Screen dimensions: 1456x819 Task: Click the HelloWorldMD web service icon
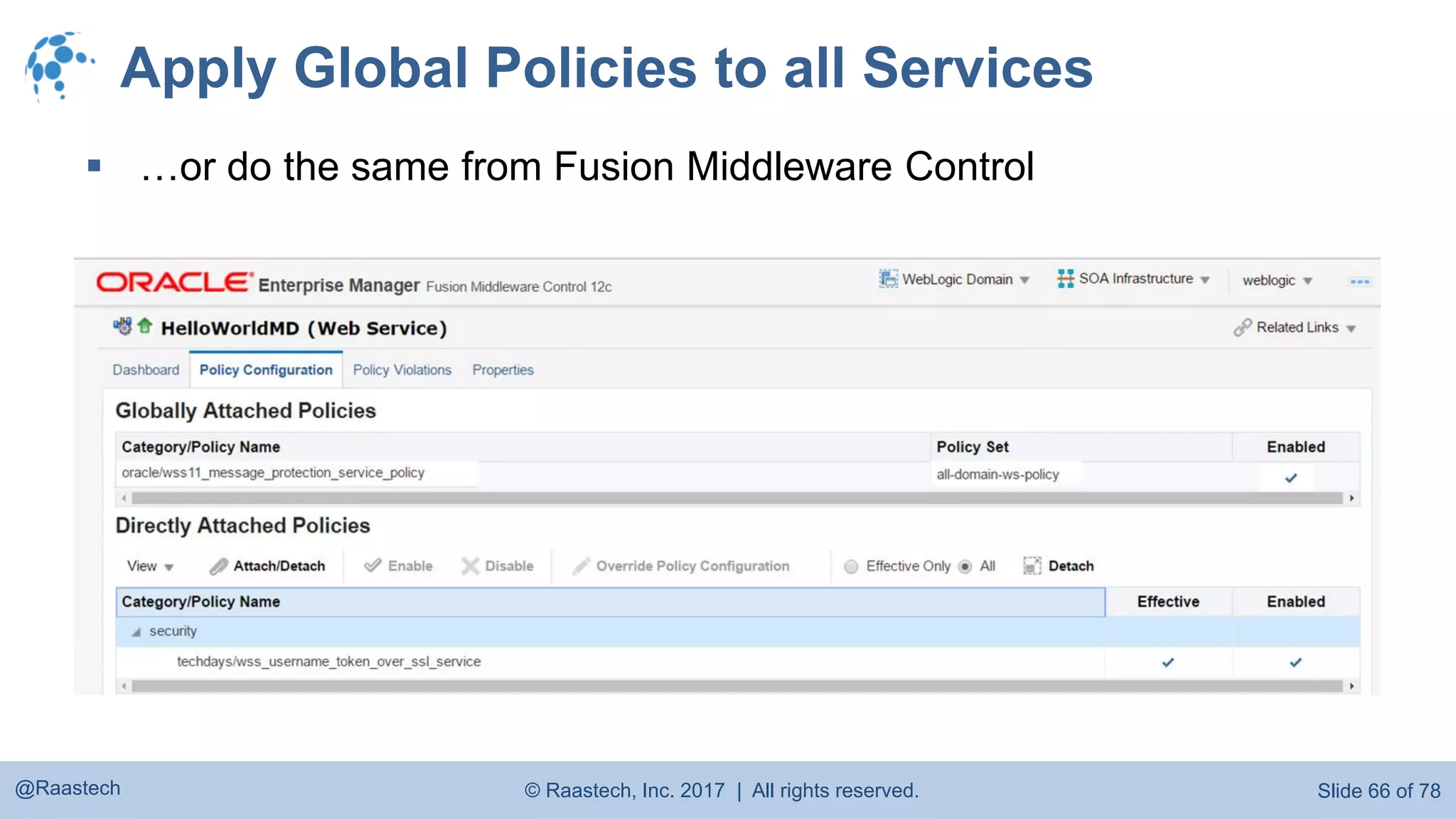coord(122,326)
